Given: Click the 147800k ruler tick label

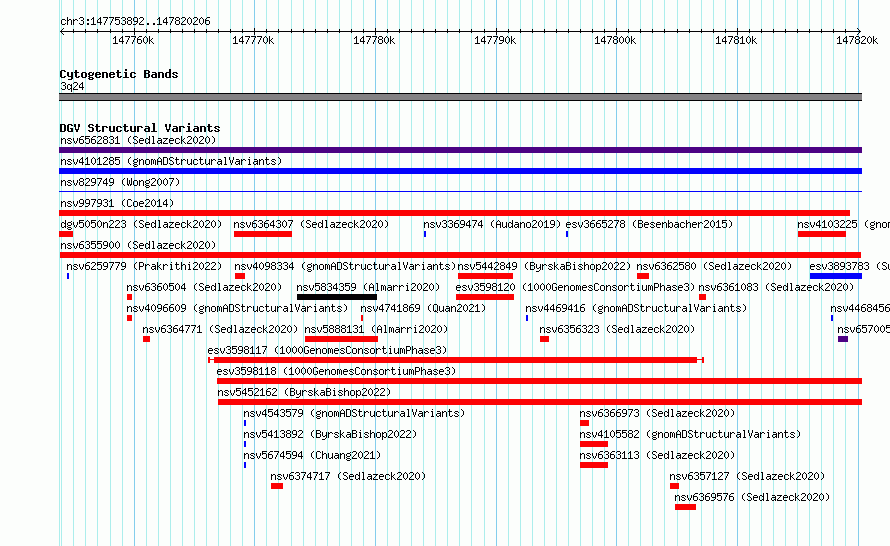Looking at the screenshot, I should [x=615, y=40].
